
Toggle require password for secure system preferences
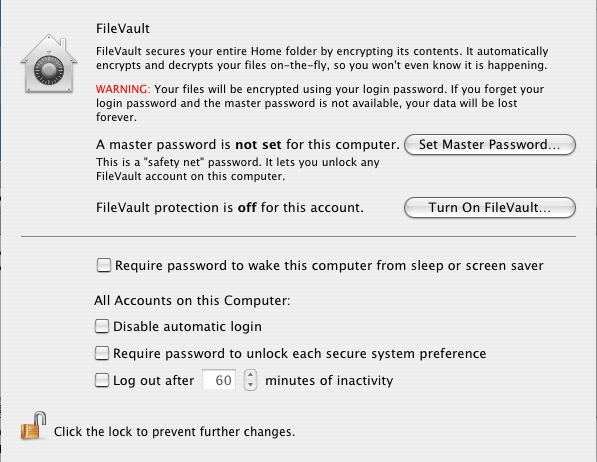click(102, 353)
